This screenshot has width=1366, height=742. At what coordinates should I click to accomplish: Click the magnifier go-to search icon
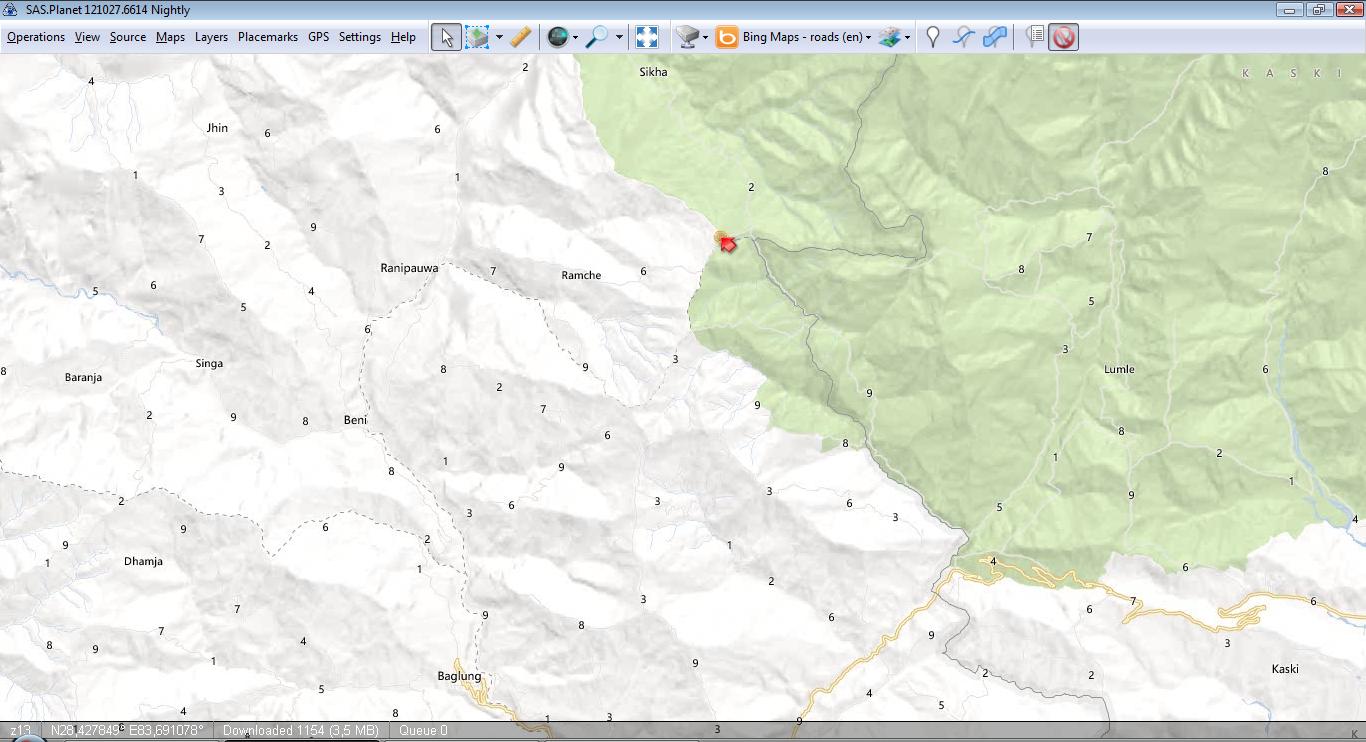(x=597, y=37)
